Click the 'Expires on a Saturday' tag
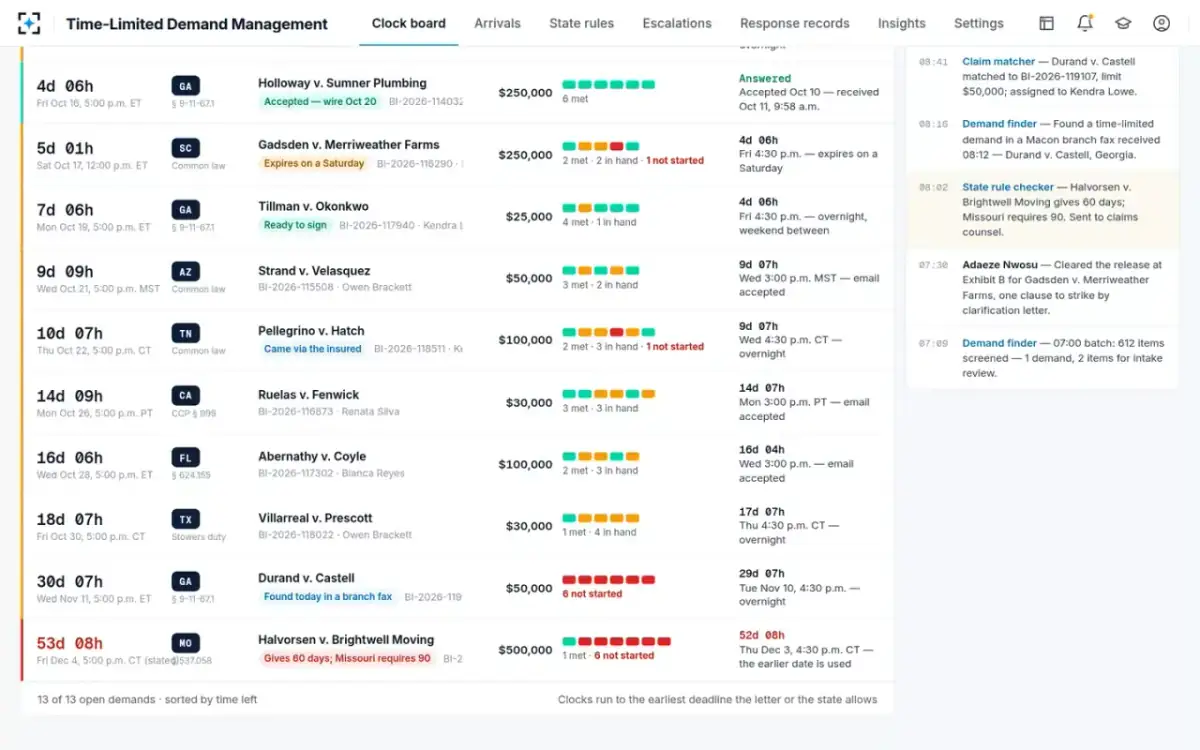 pos(314,163)
